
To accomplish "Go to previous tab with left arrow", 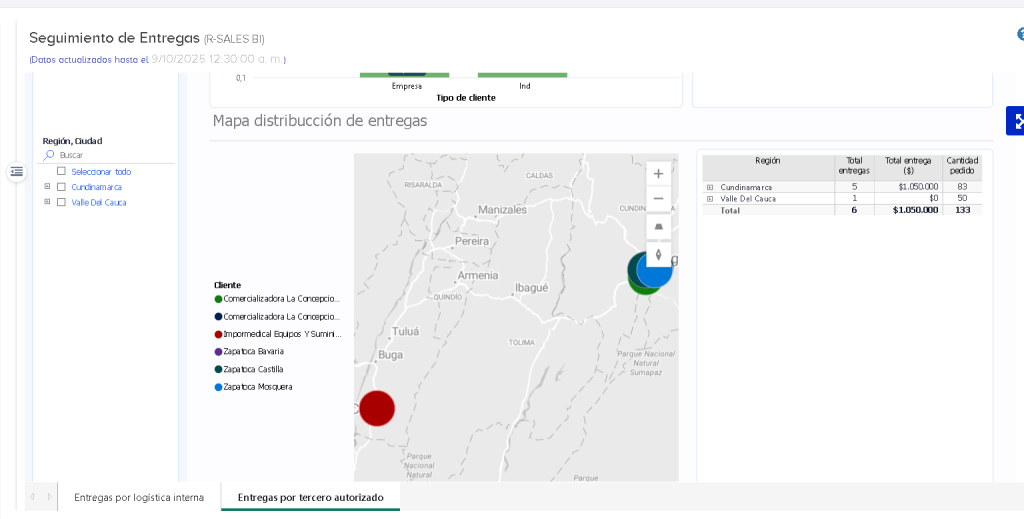I will [x=33, y=497].
